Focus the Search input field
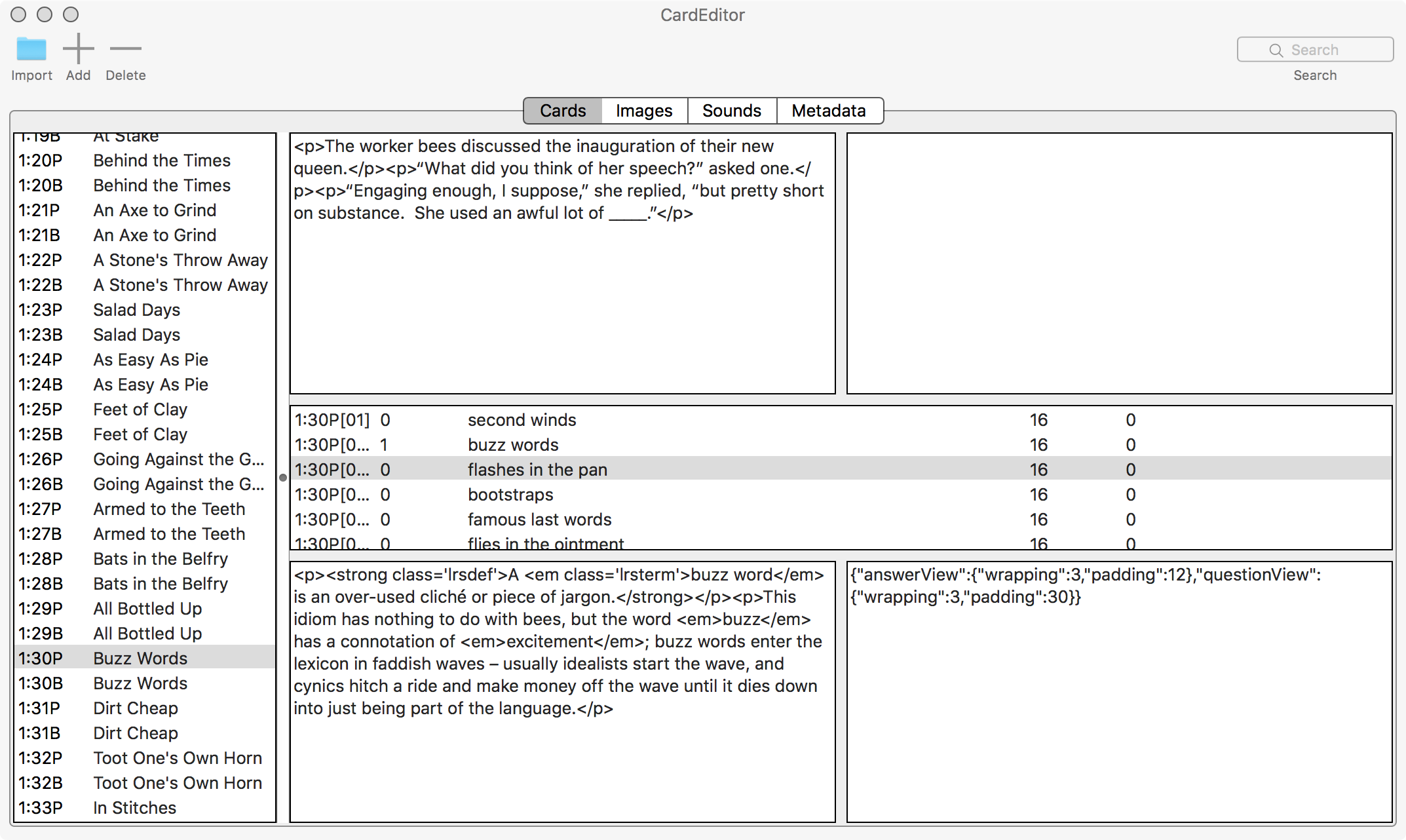 click(1315, 50)
